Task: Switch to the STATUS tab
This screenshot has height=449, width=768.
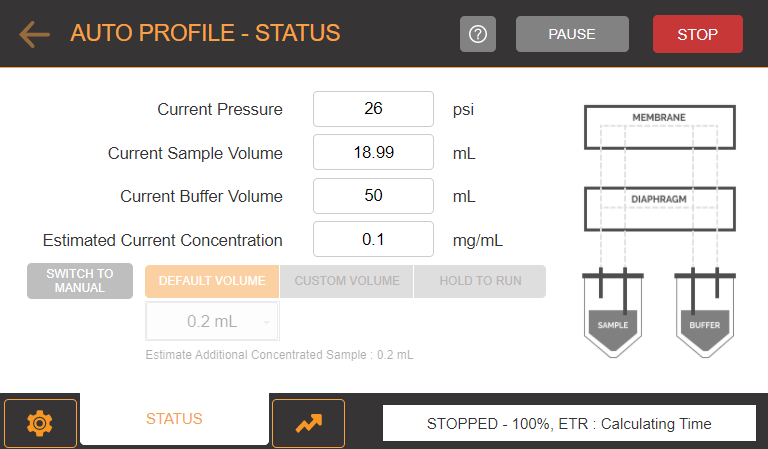Action: 174,419
